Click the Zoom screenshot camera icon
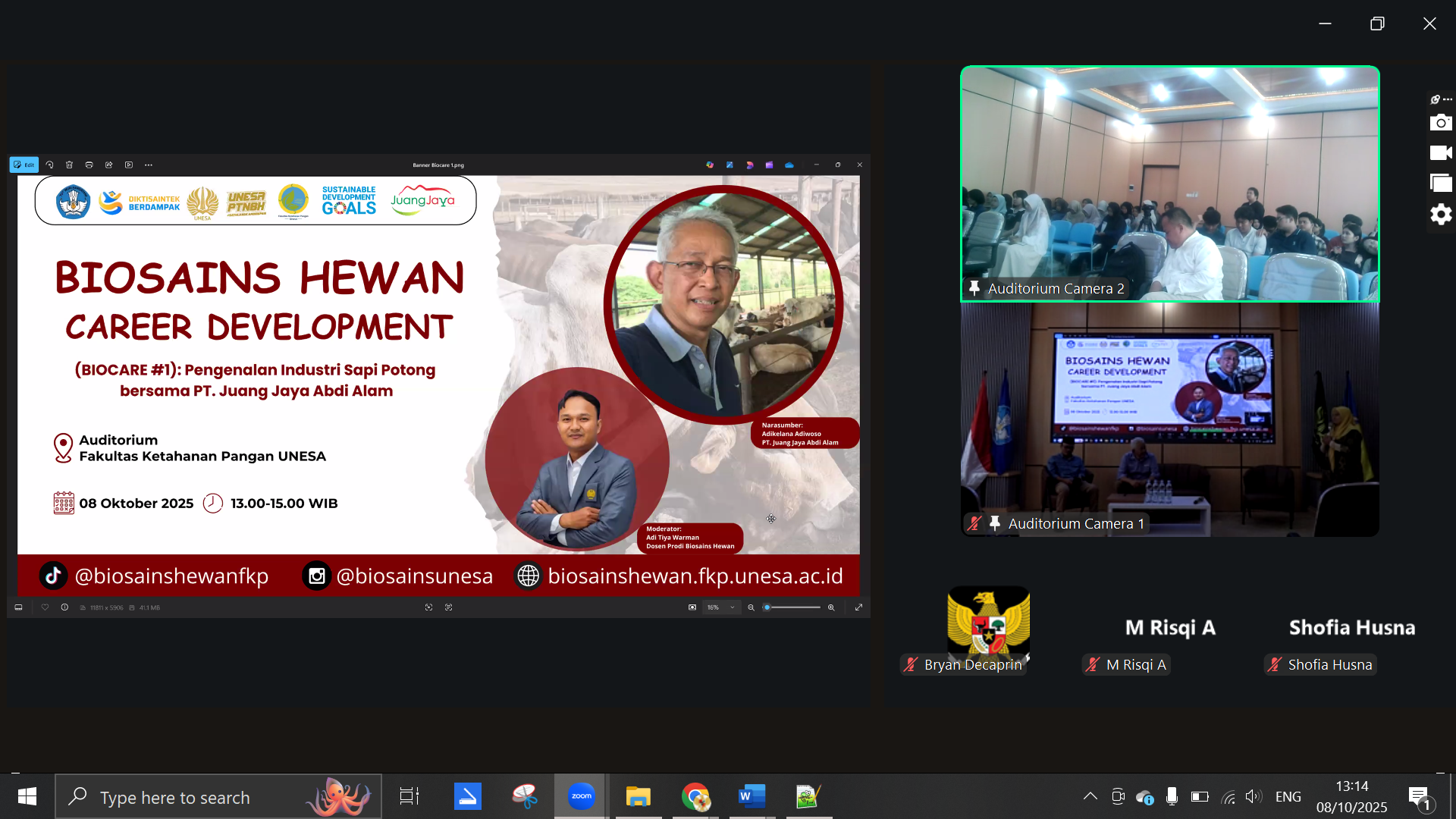The height and width of the screenshot is (819, 1456). point(1440,123)
